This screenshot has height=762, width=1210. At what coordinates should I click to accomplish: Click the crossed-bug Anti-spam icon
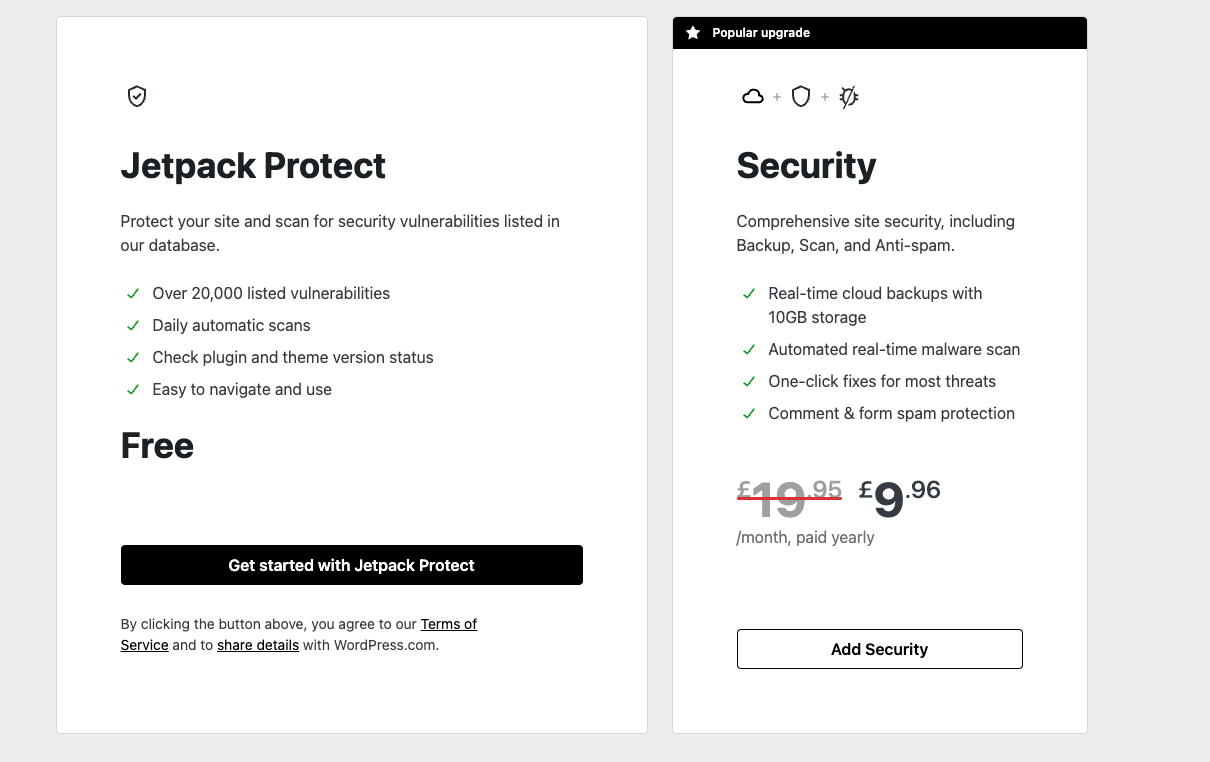848,96
